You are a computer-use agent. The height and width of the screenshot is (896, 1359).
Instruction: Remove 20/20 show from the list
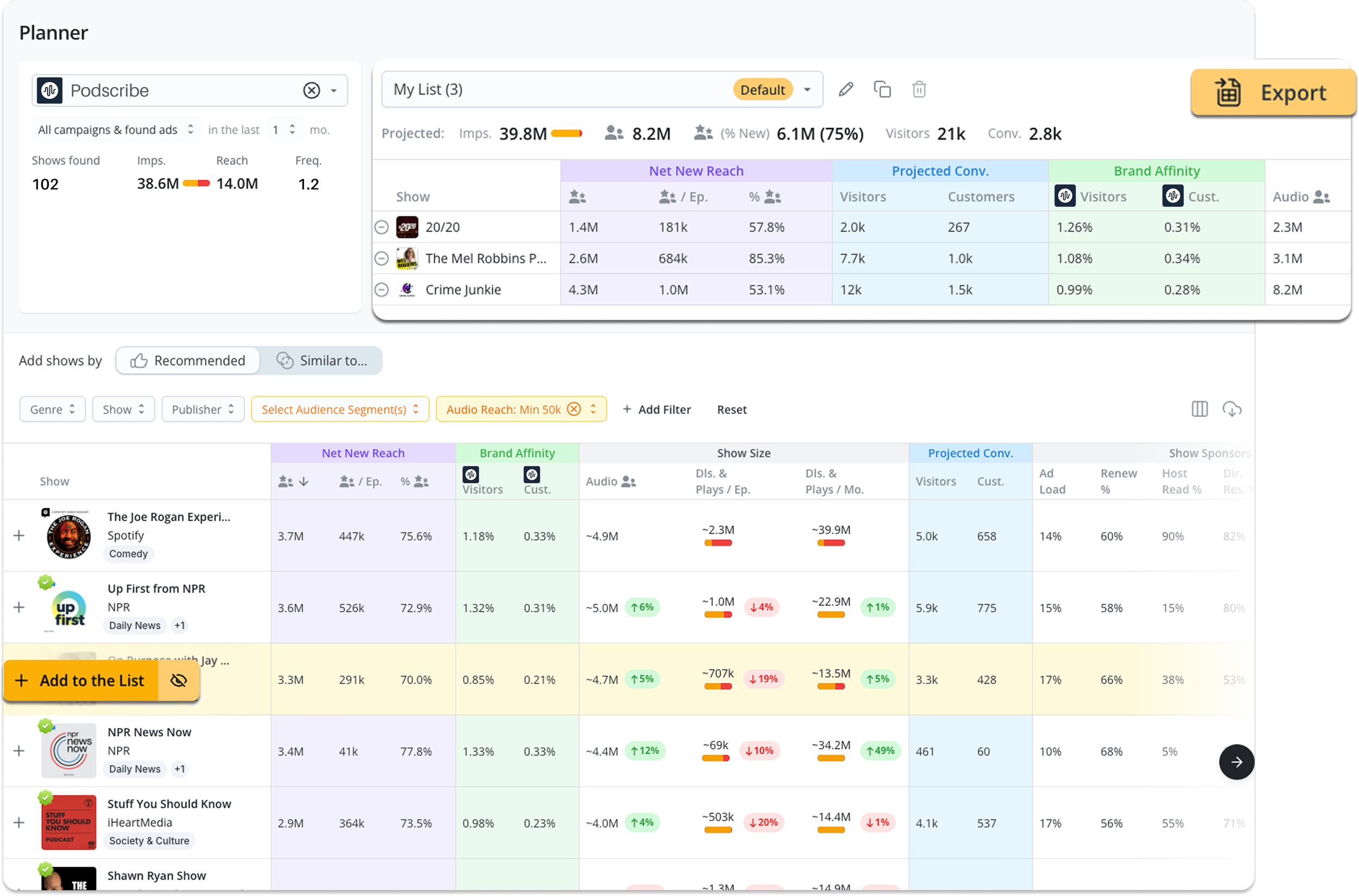(382, 227)
